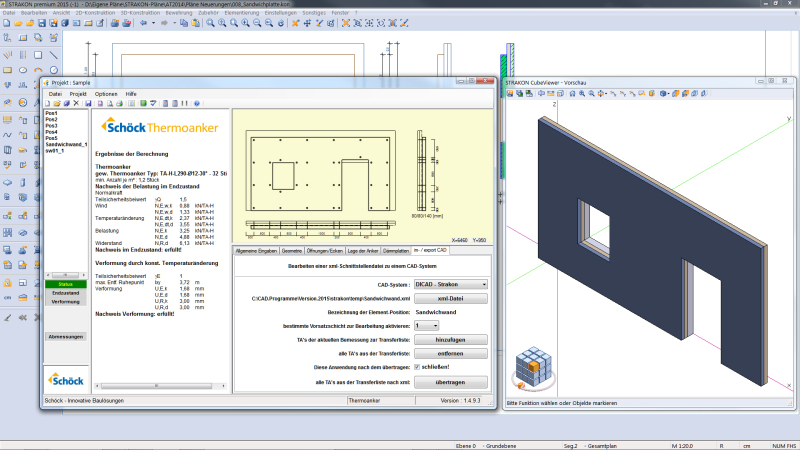
Task: Click the blue undo arrow in STRAKON toolbar
Action: (x=143, y=23)
